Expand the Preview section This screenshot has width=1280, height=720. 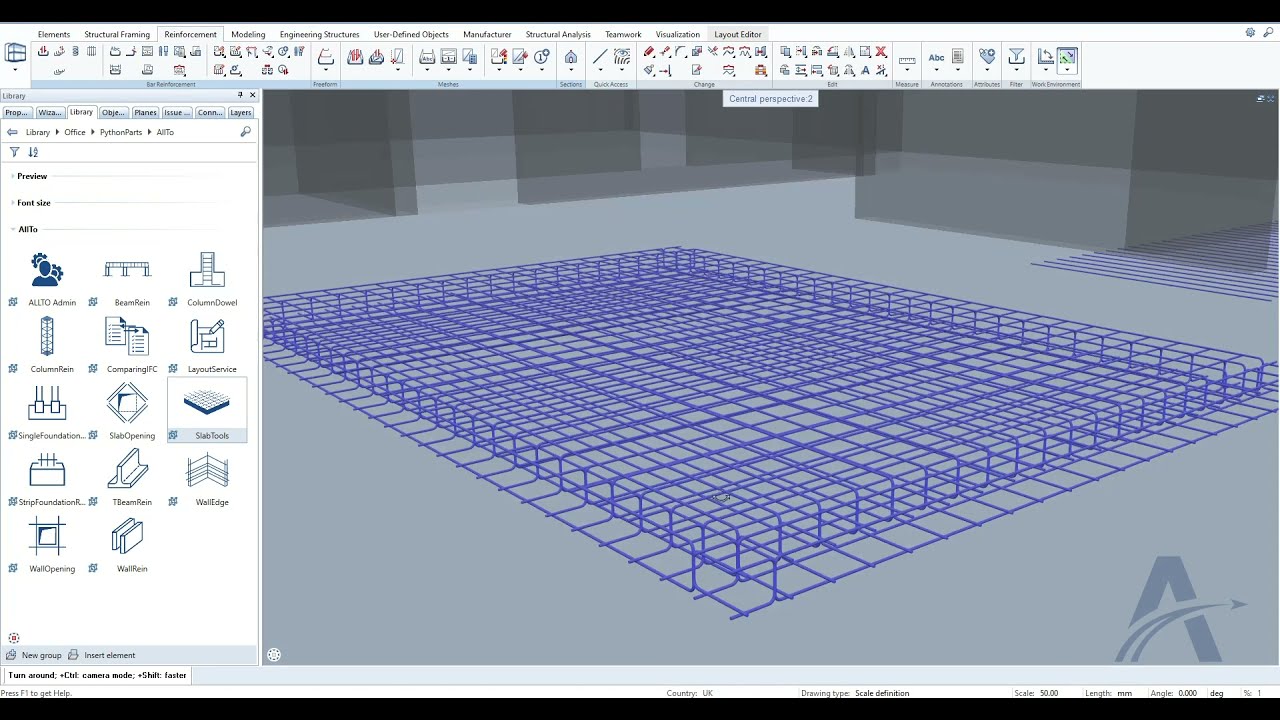32,176
